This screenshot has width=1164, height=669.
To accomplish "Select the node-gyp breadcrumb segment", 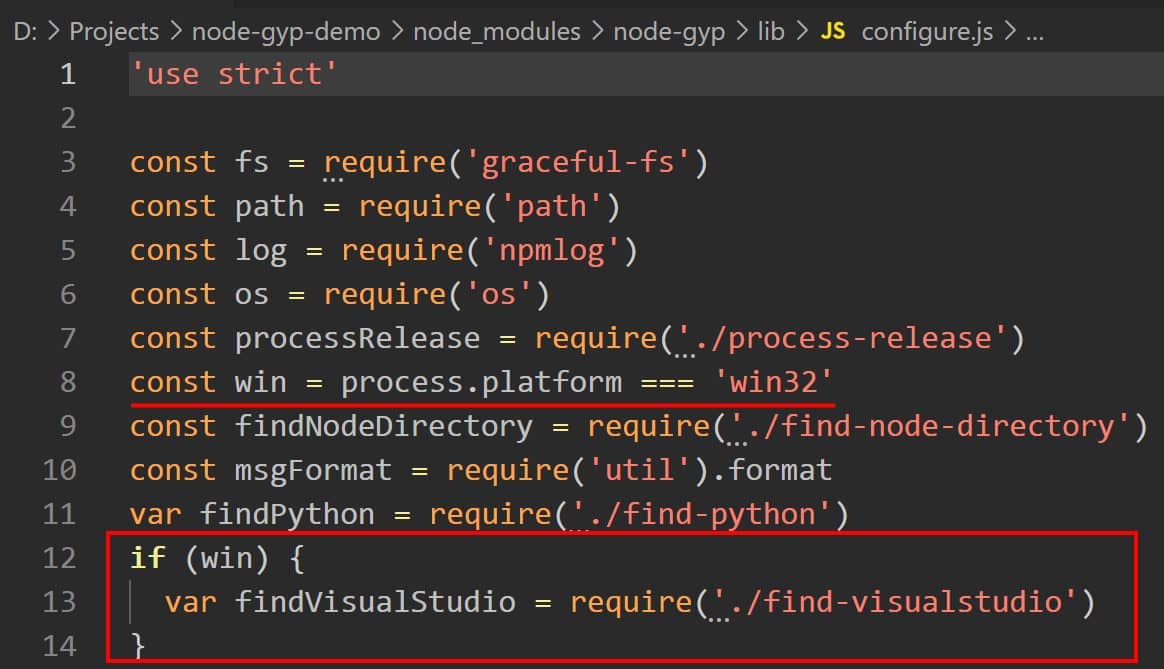I will (x=669, y=32).
